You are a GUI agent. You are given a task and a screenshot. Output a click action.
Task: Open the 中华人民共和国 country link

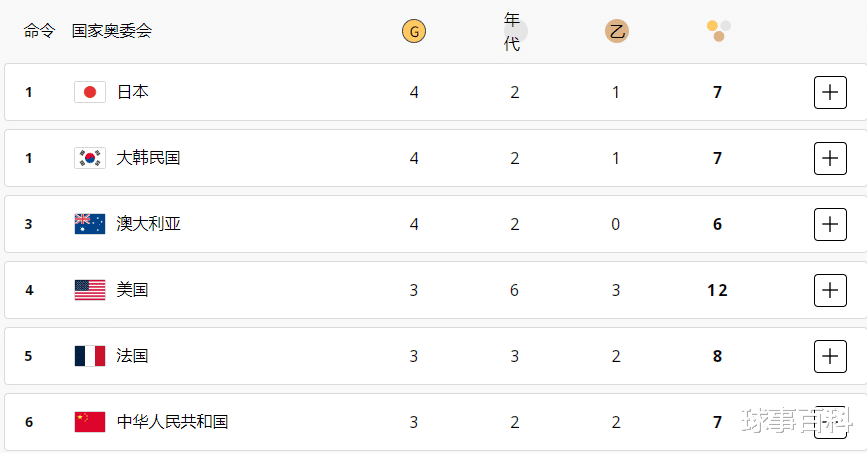(173, 422)
